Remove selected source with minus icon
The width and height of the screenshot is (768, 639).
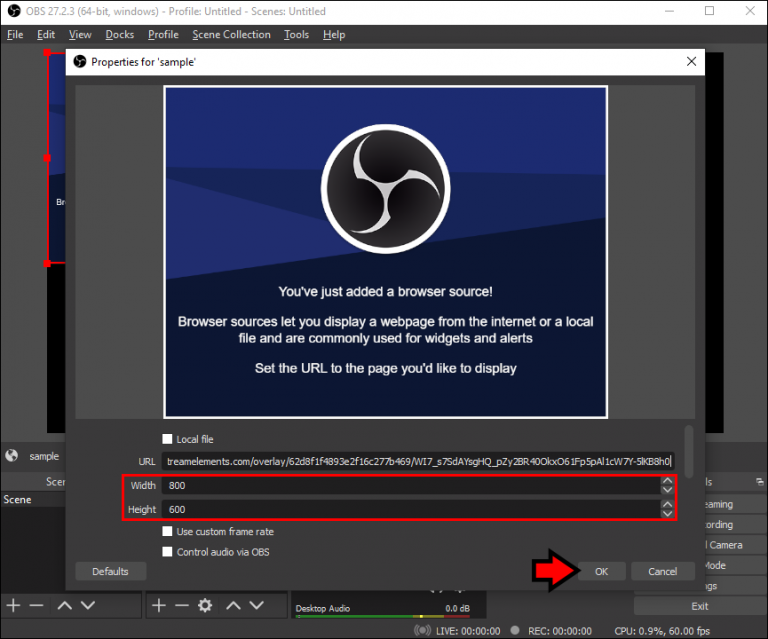[x=182, y=606]
